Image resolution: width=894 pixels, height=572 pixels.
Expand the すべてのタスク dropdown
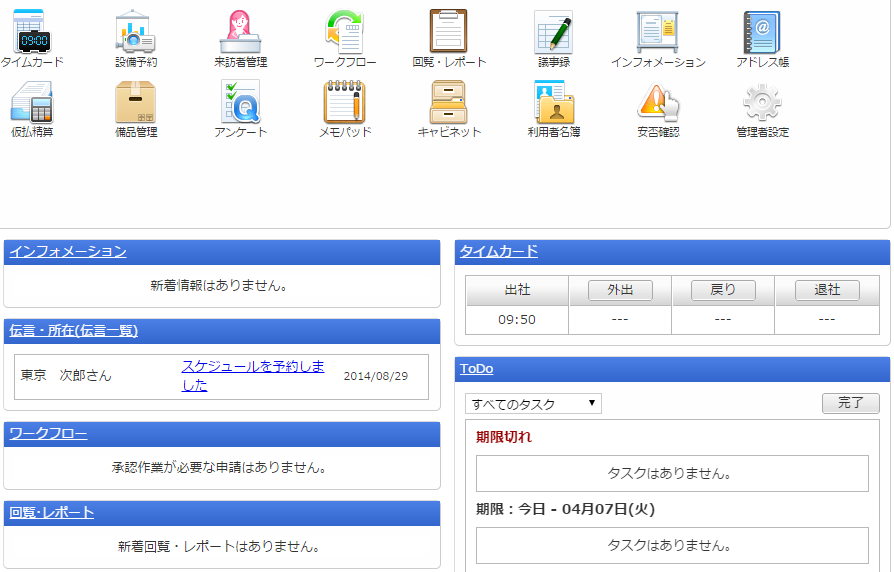pyautogui.click(x=533, y=404)
